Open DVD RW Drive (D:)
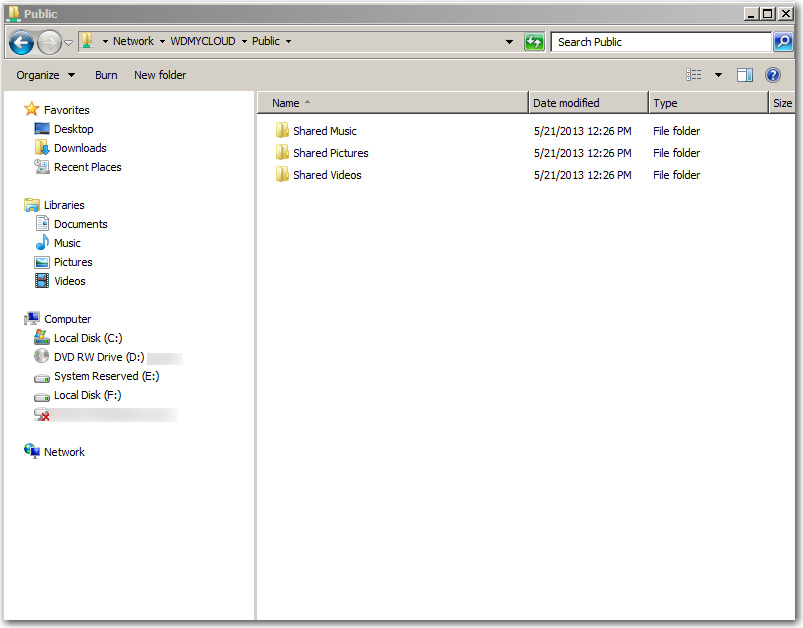 coord(89,357)
